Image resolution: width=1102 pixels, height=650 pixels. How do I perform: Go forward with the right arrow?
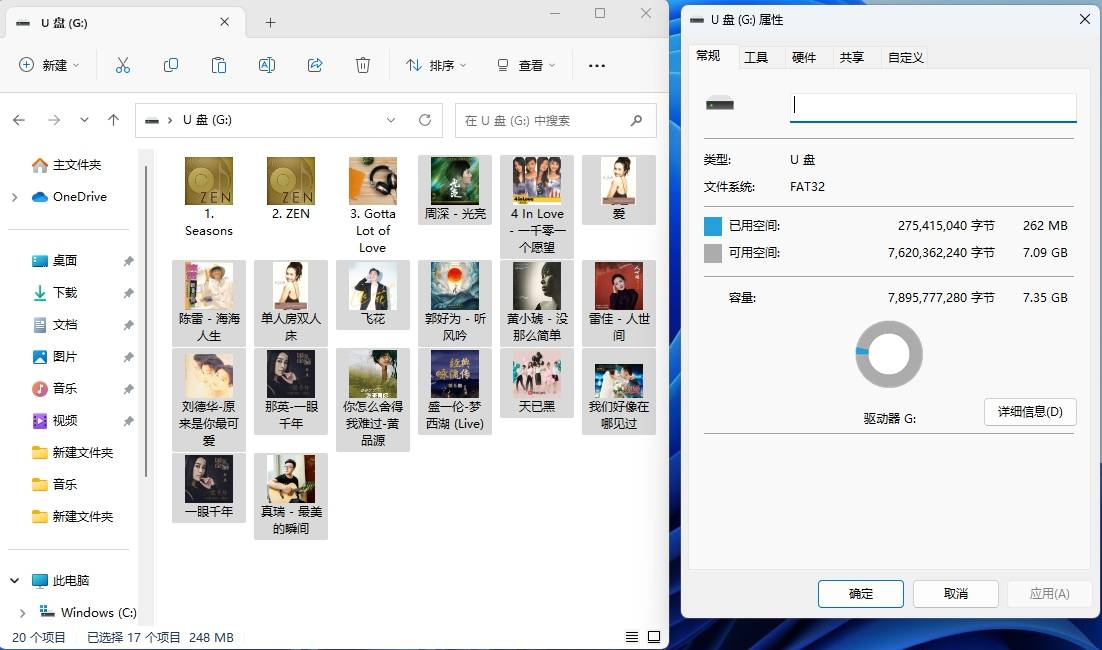pos(54,120)
